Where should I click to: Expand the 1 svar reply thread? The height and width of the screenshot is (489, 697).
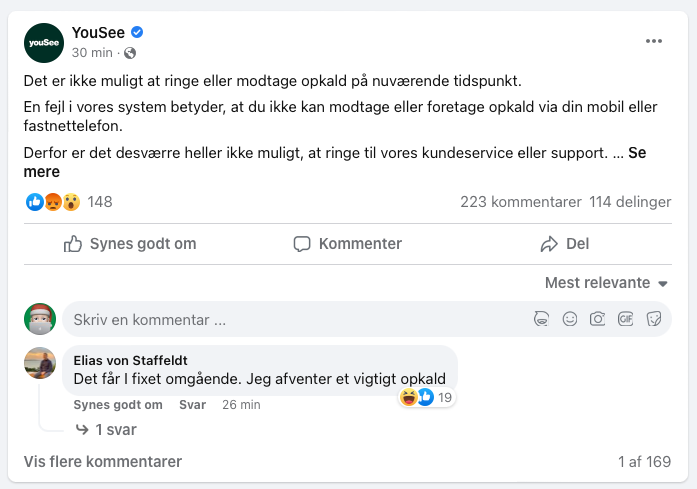pos(106,430)
